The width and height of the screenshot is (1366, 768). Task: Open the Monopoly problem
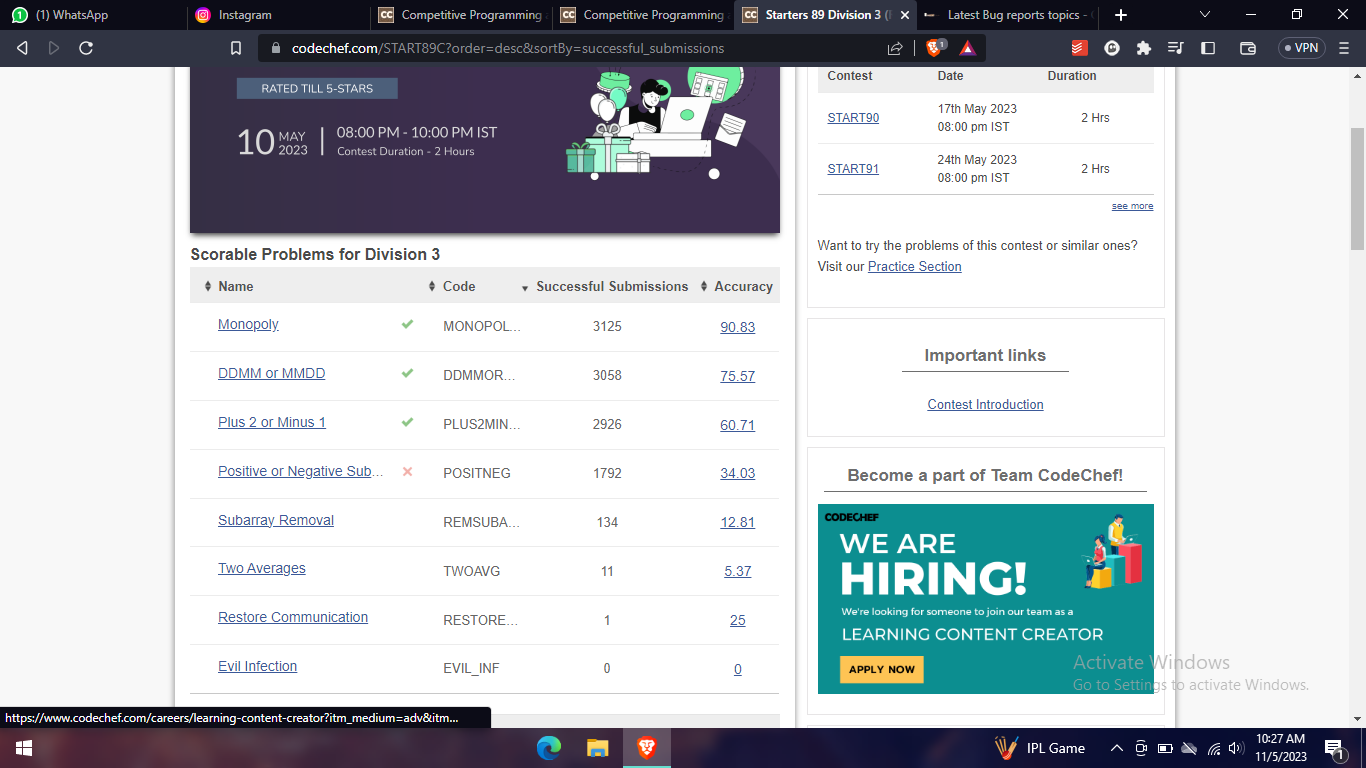pos(248,324)
